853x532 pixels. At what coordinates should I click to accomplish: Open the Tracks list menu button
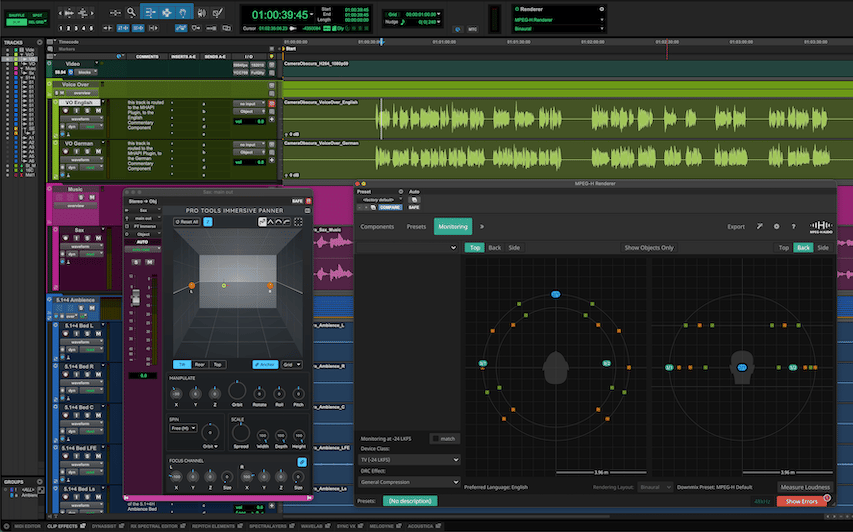39,42
